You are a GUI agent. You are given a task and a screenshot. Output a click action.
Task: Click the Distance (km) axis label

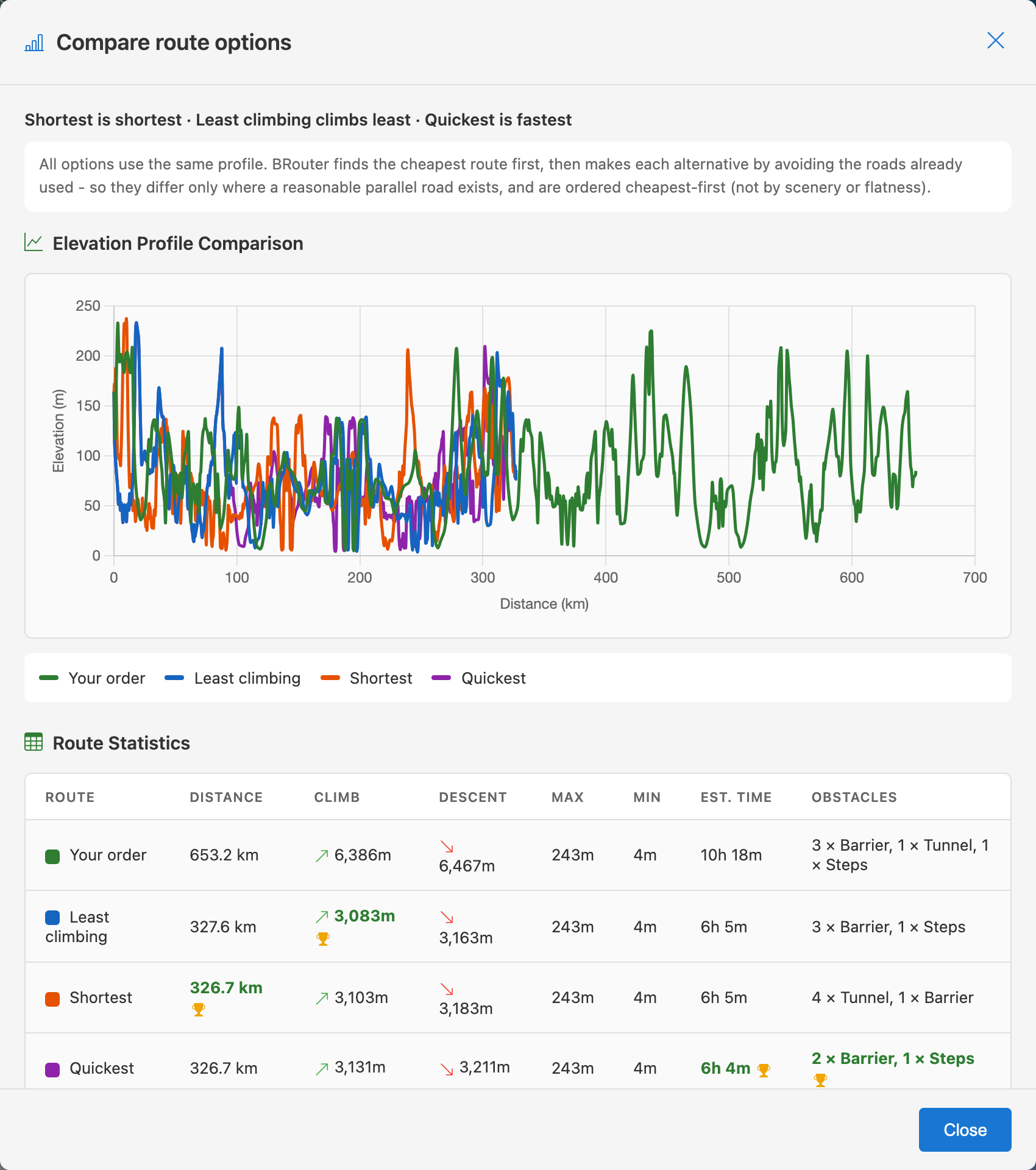click(544, 604)
